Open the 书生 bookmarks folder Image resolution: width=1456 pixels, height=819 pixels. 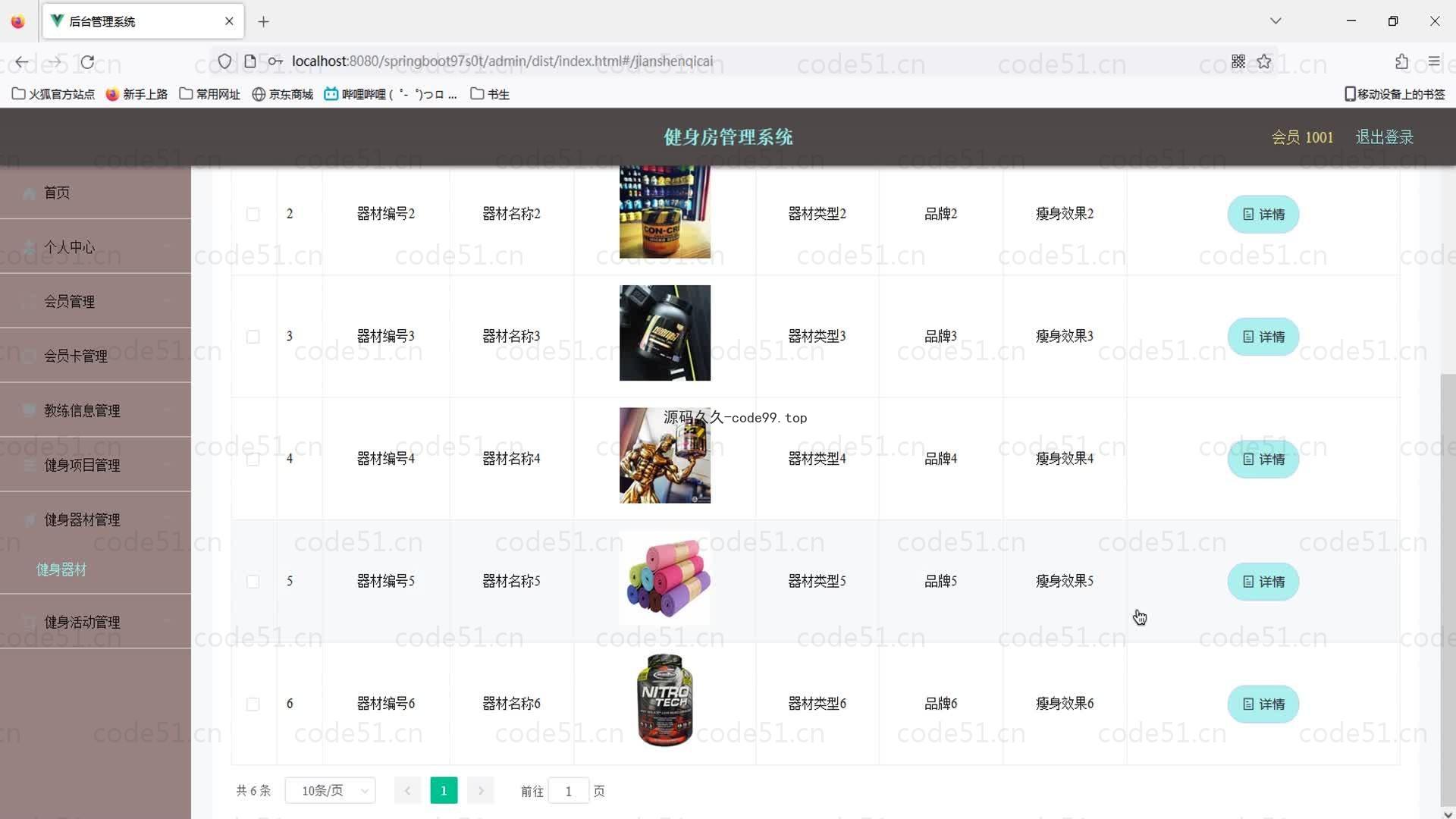point(490,94)
